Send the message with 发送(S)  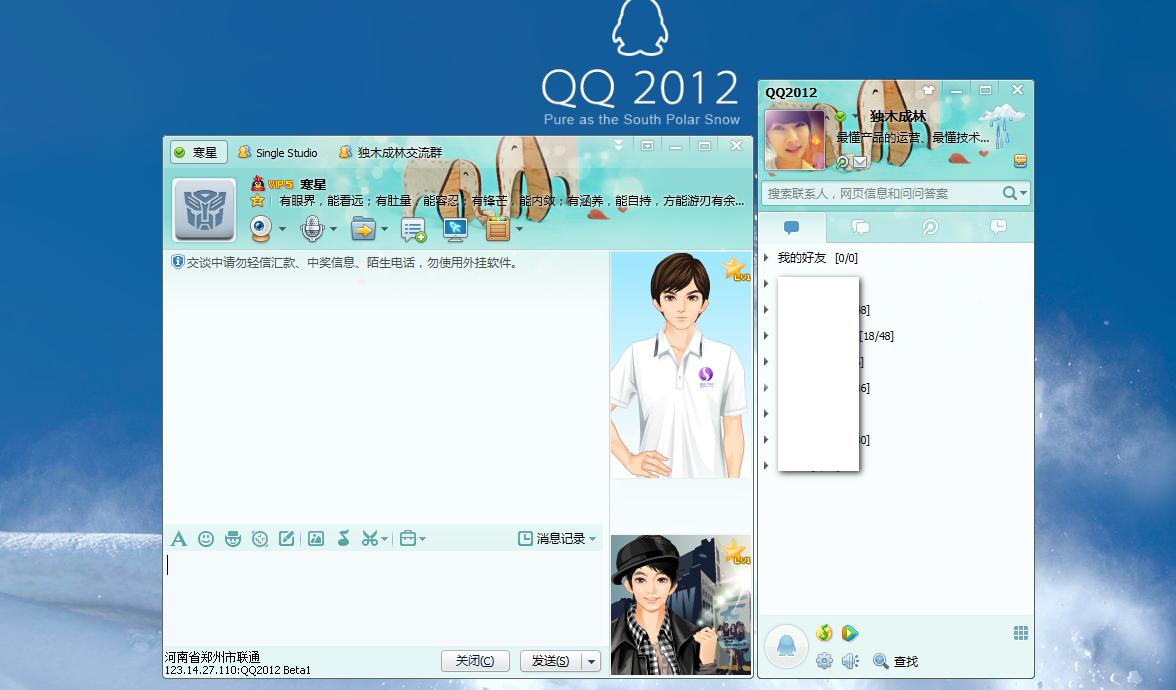(551, 661)
